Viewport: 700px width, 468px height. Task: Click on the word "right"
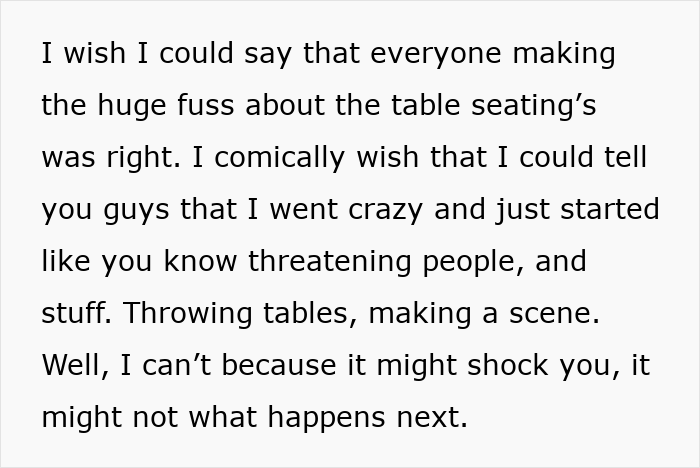point(143,157)
